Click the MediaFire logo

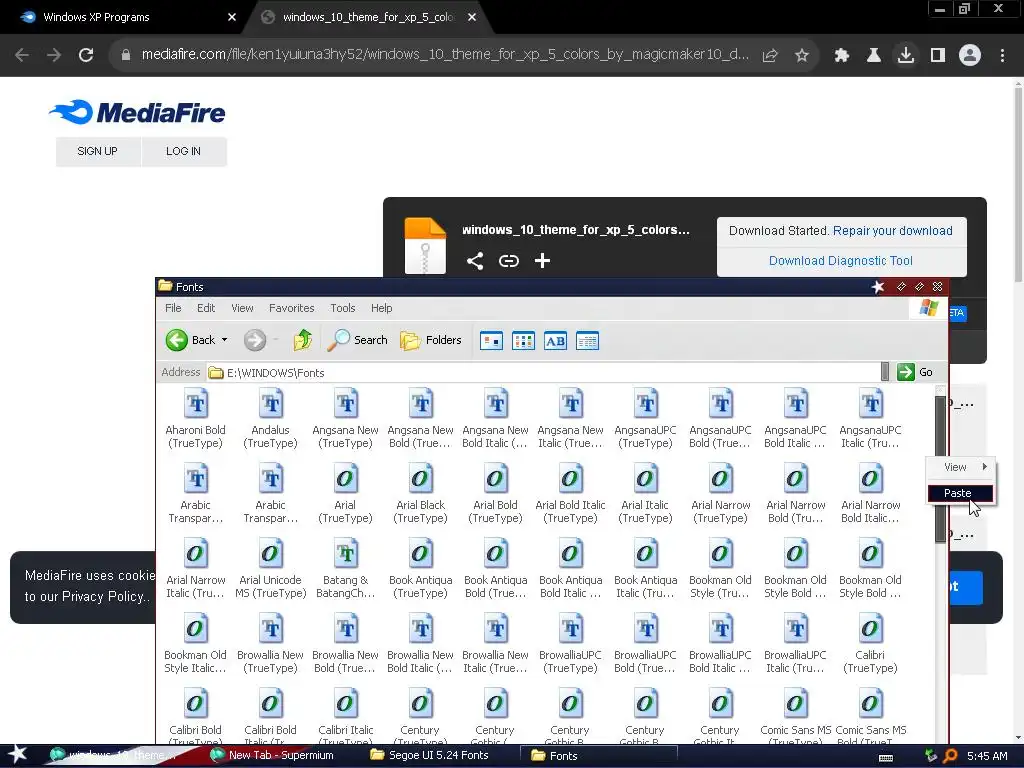[x=137, y=112]
